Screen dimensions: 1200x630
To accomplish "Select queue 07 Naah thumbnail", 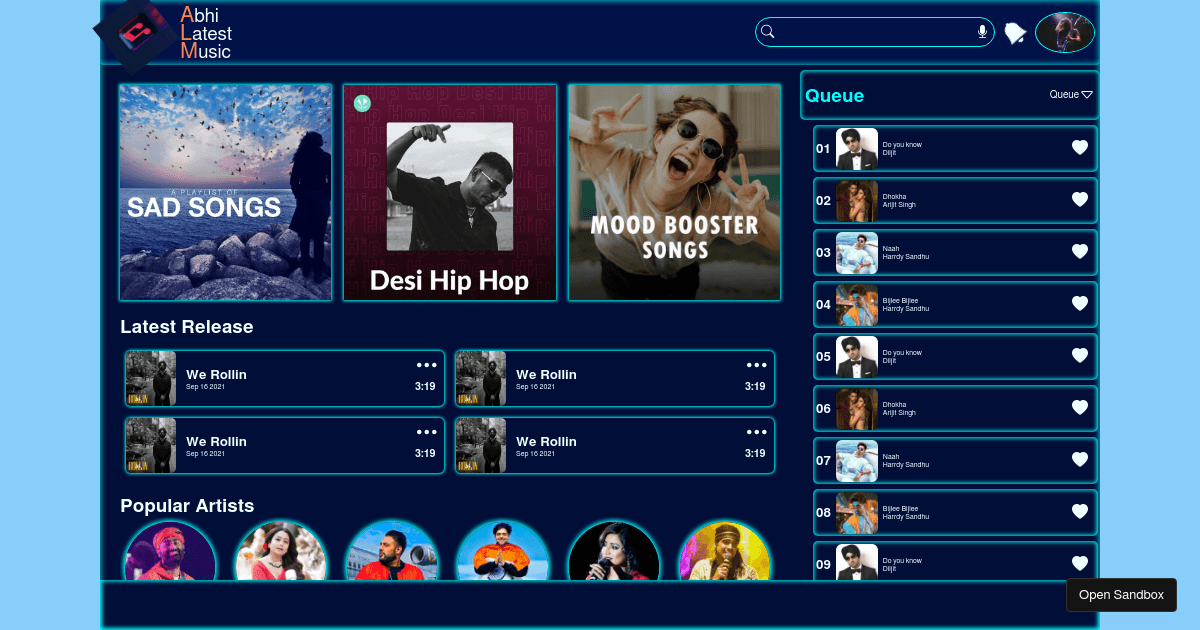I will 857,461.
